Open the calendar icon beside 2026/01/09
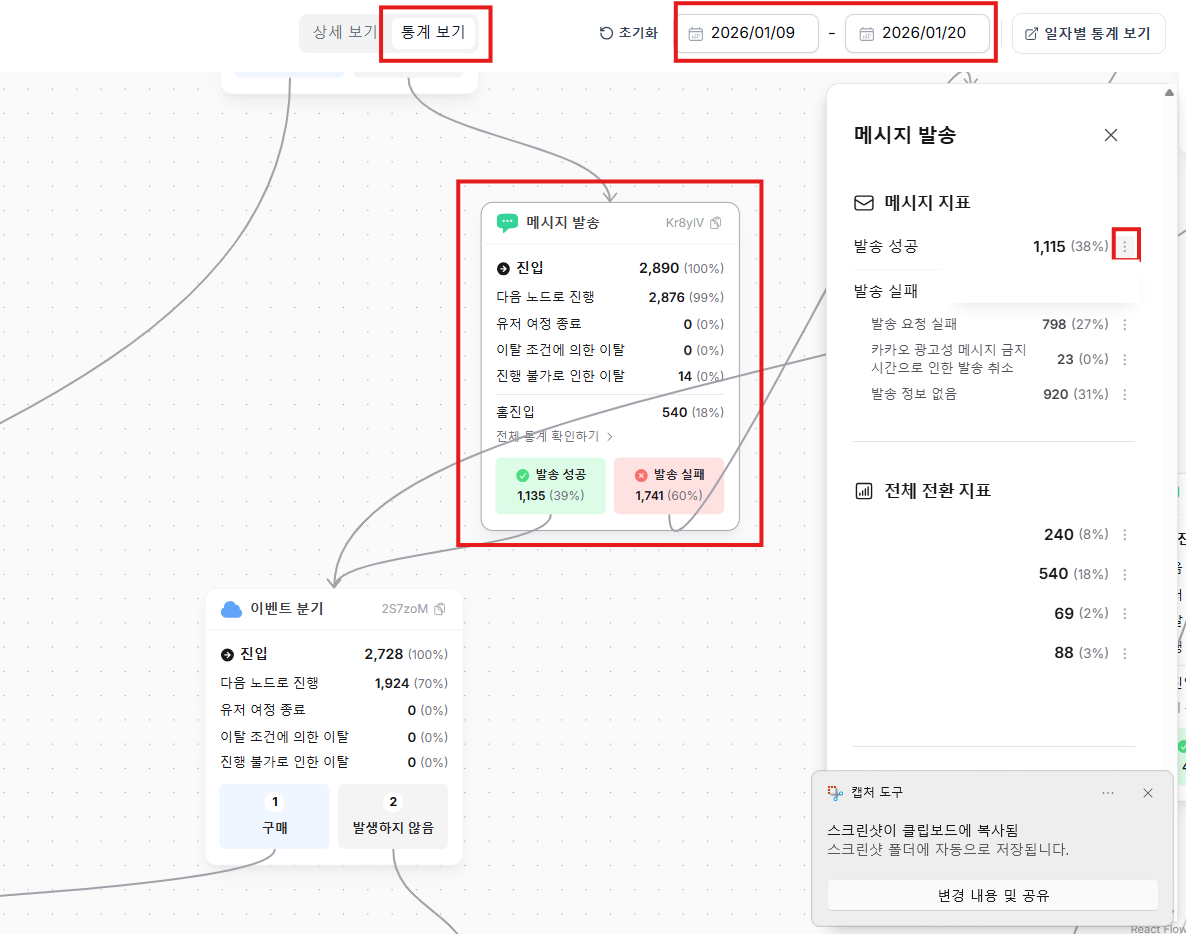The image size is (1186, 934). point(697,33)
